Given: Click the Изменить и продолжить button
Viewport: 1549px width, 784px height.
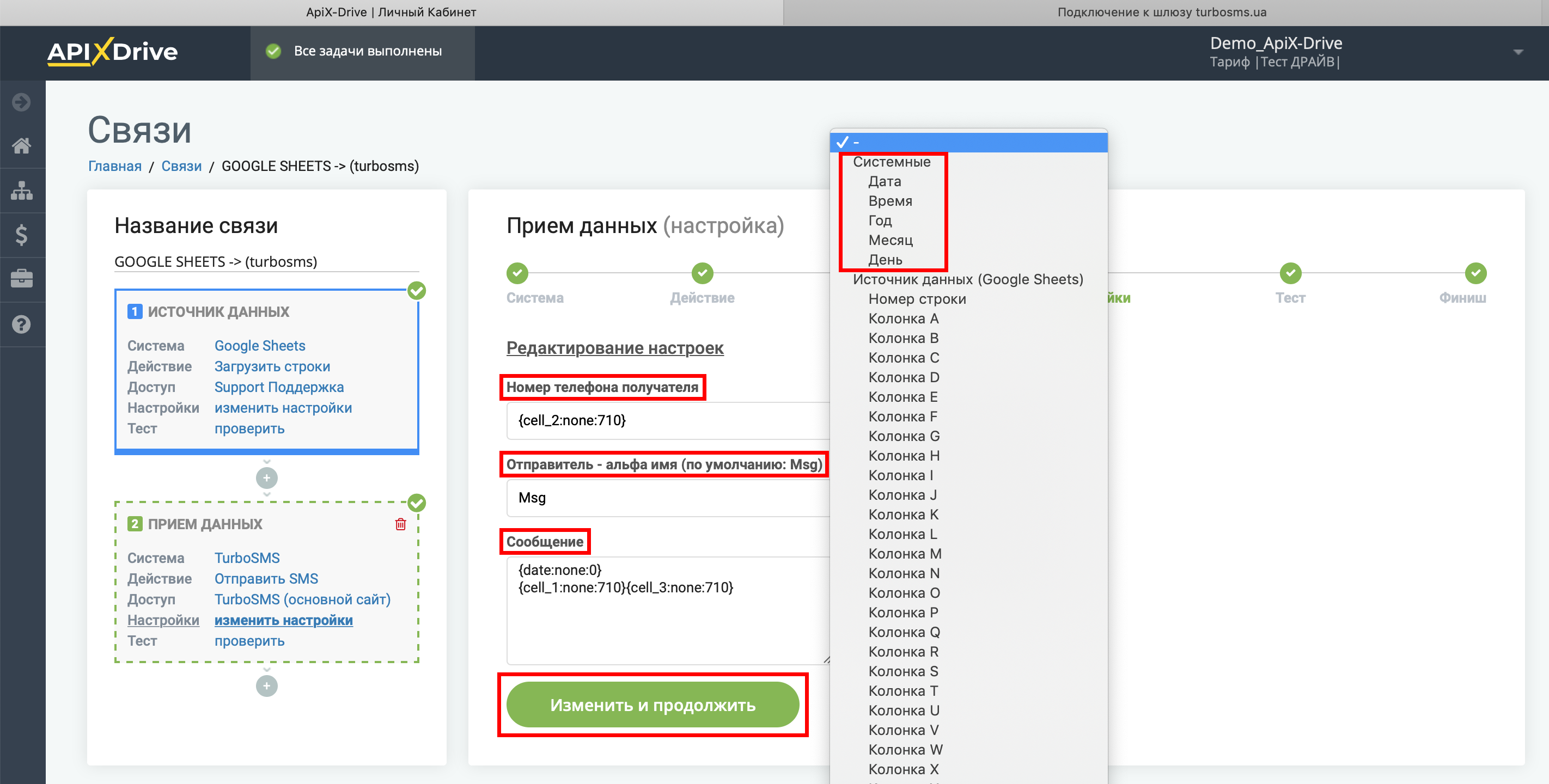Looking at the screenshot, I should pos(652,705).
